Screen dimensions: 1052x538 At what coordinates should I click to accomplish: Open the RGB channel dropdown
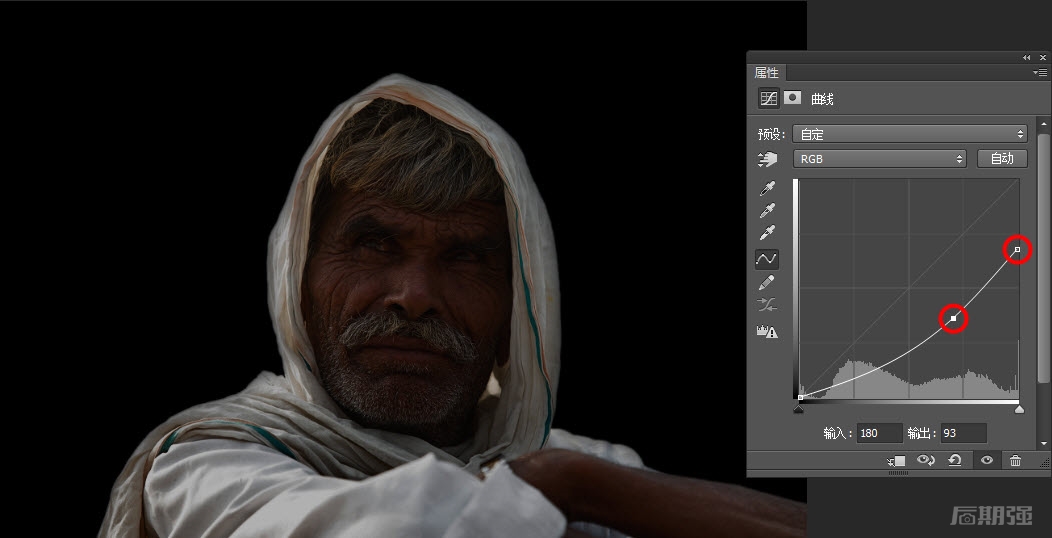[880, 159]
